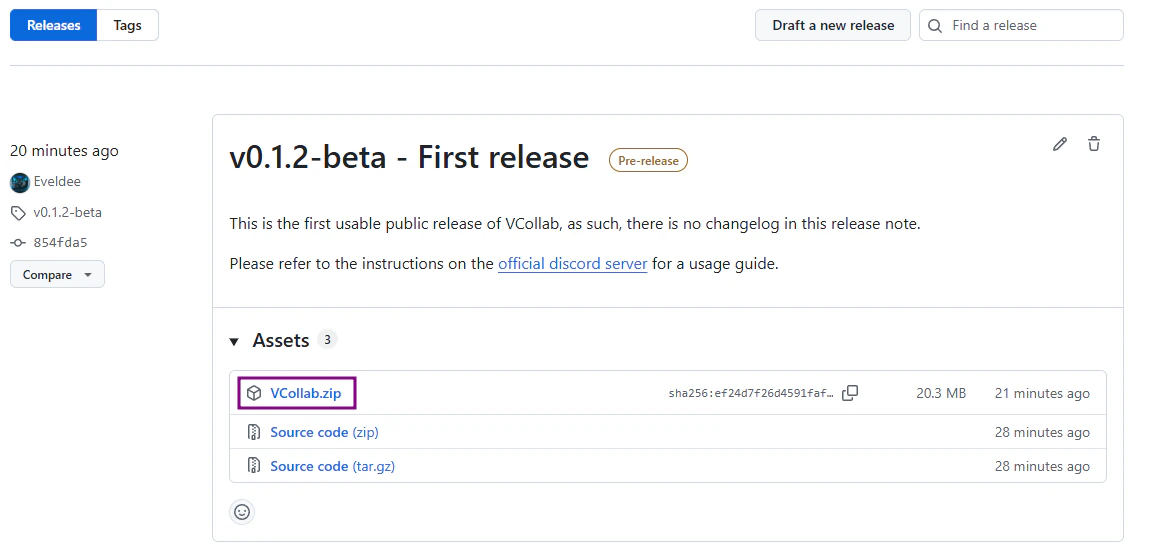Image resolution: width=1150 pixels, height=557 pixels.
Task: Switch to the Tags tab
Action: 127,25
